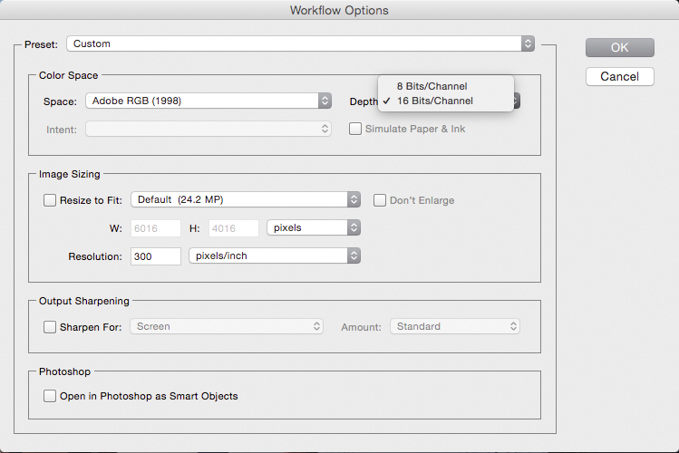Image resolution: width=679 pixels, height=453 pixels.
Task: Open the Screen sharpening target dropdown
Action: point(226,327)
